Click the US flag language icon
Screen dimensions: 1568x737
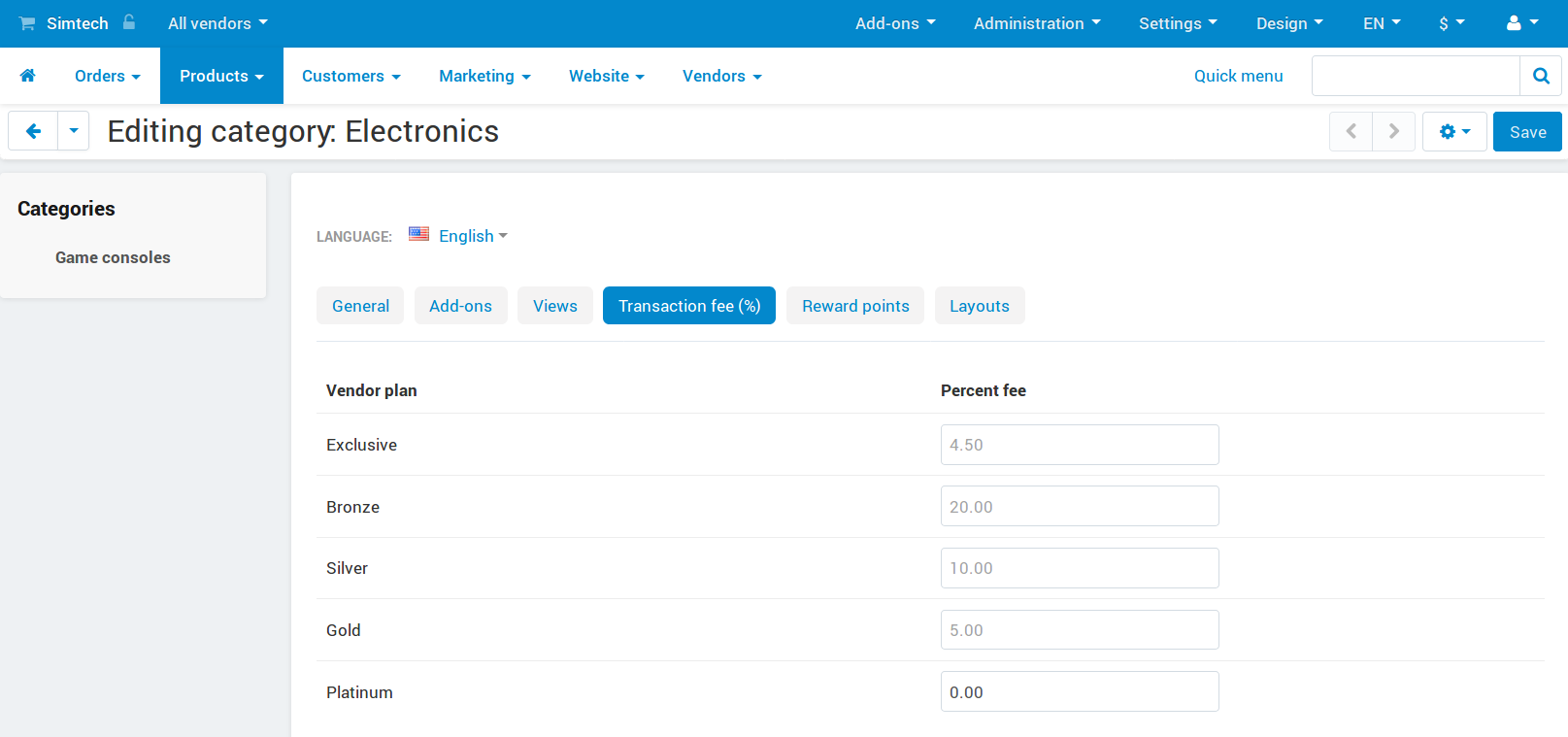[418, 234]
